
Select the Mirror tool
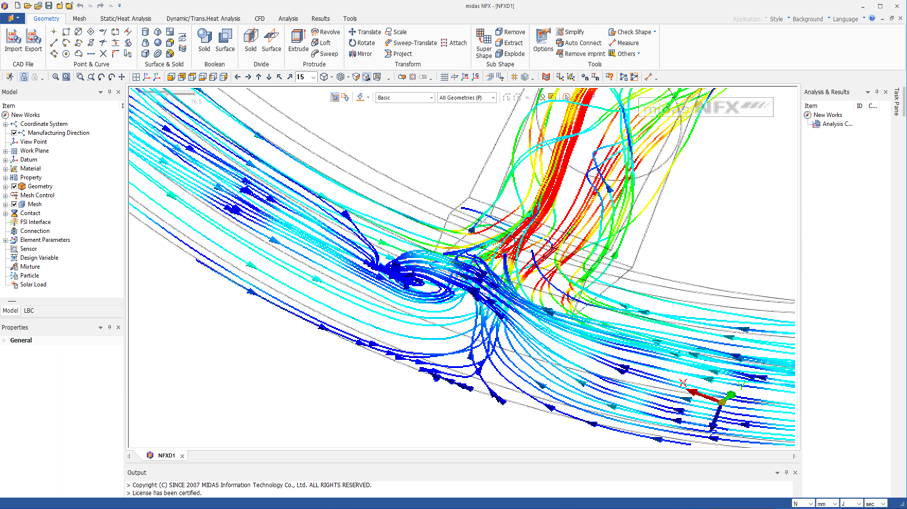point(360,54)
